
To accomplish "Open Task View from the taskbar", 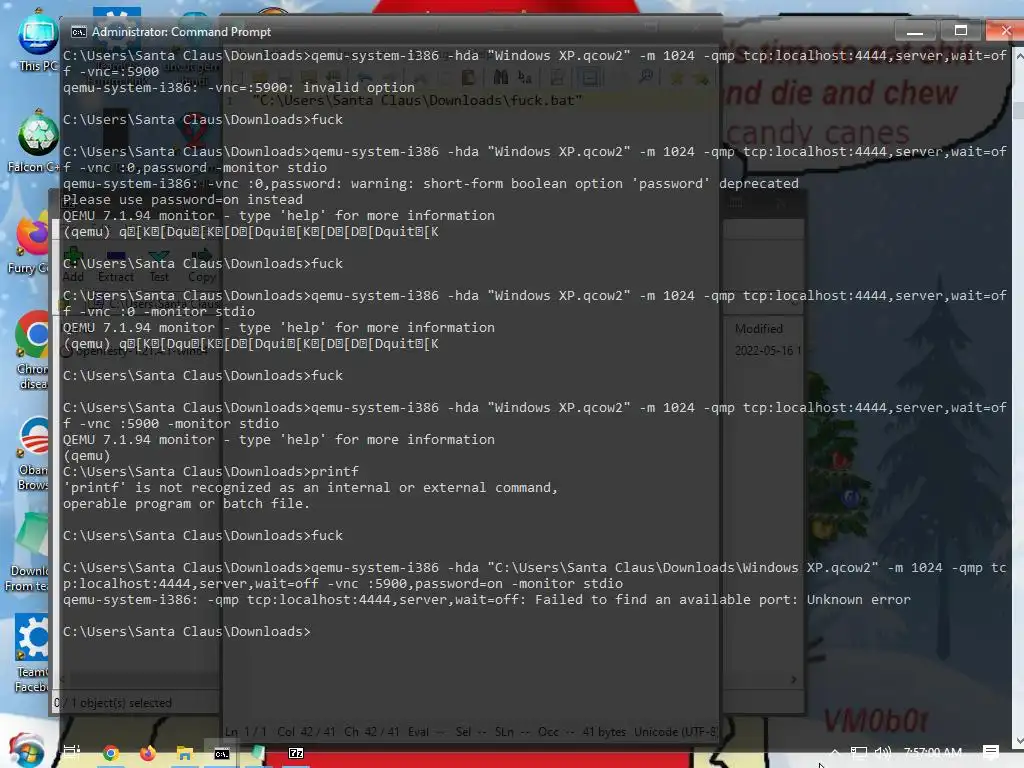I will pyautogui.click(x=71, y=752).
